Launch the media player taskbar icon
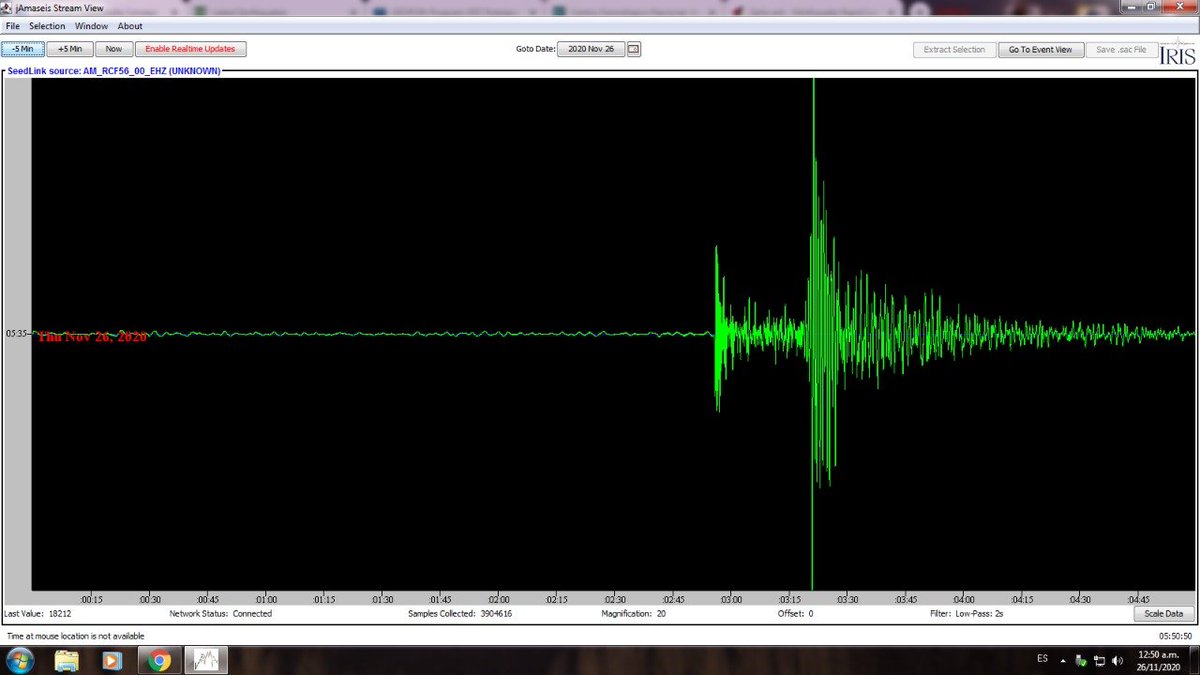 (x=112, y=660)
